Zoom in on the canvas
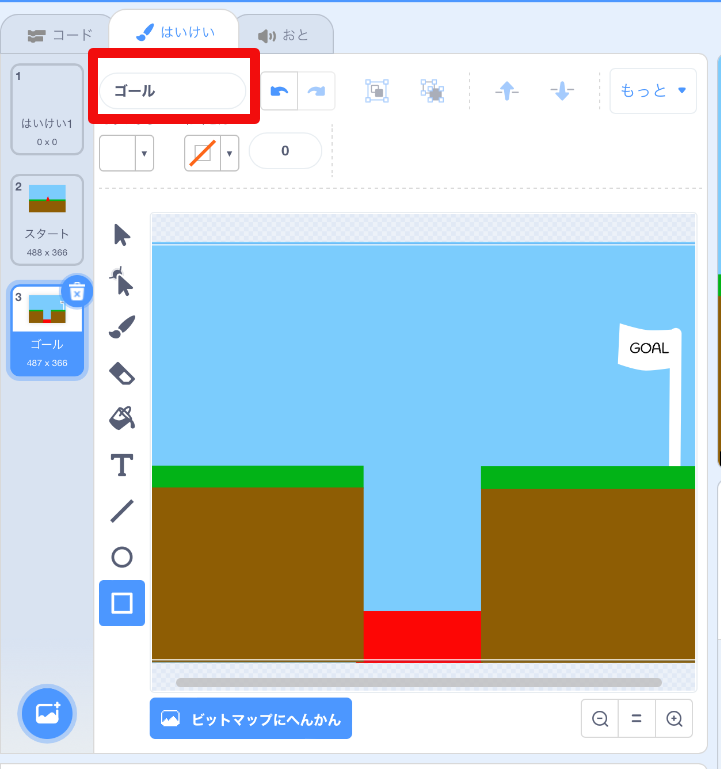Screen dimensions: 721x769 click(x=674, y=719)
